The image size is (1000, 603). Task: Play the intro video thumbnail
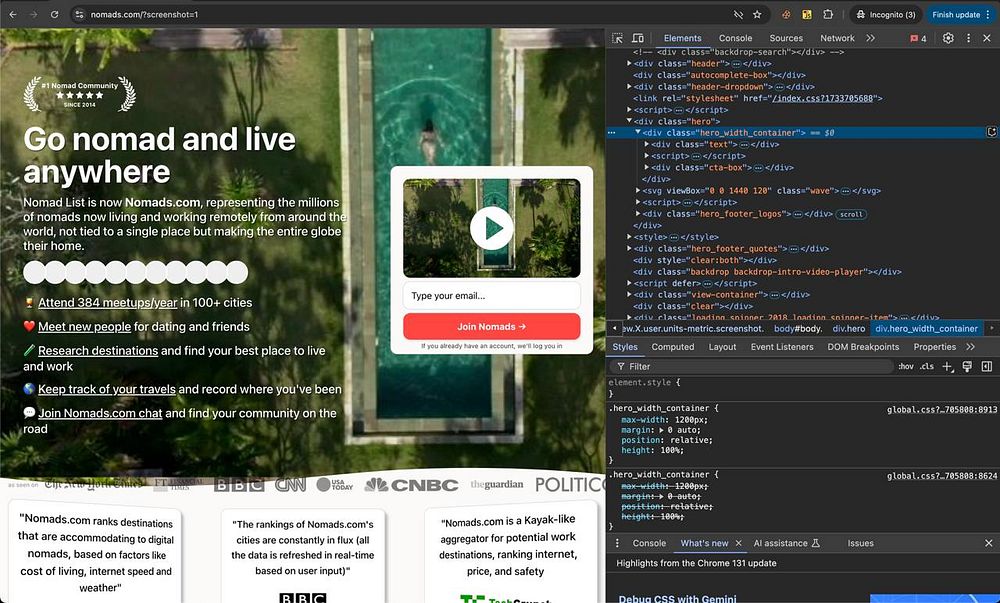click(x=491, y=228)
